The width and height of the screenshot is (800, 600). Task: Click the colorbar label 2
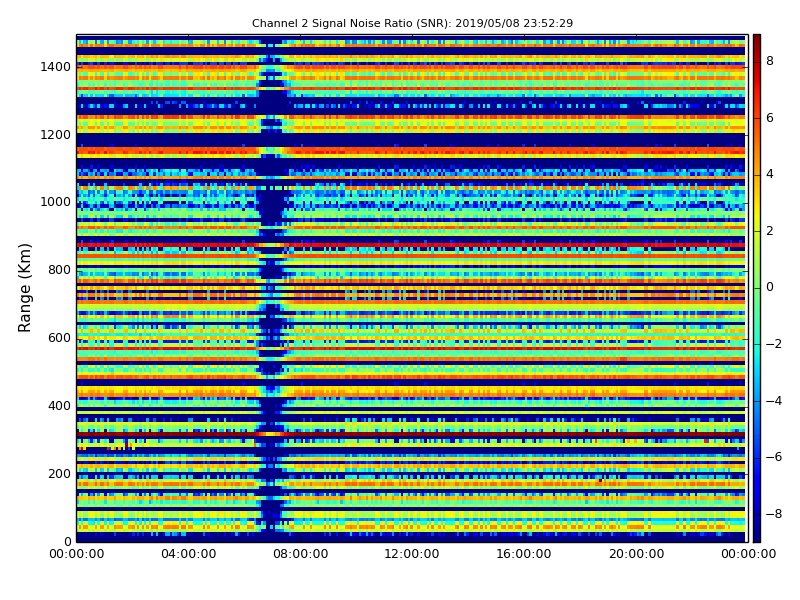click(770, 231)
